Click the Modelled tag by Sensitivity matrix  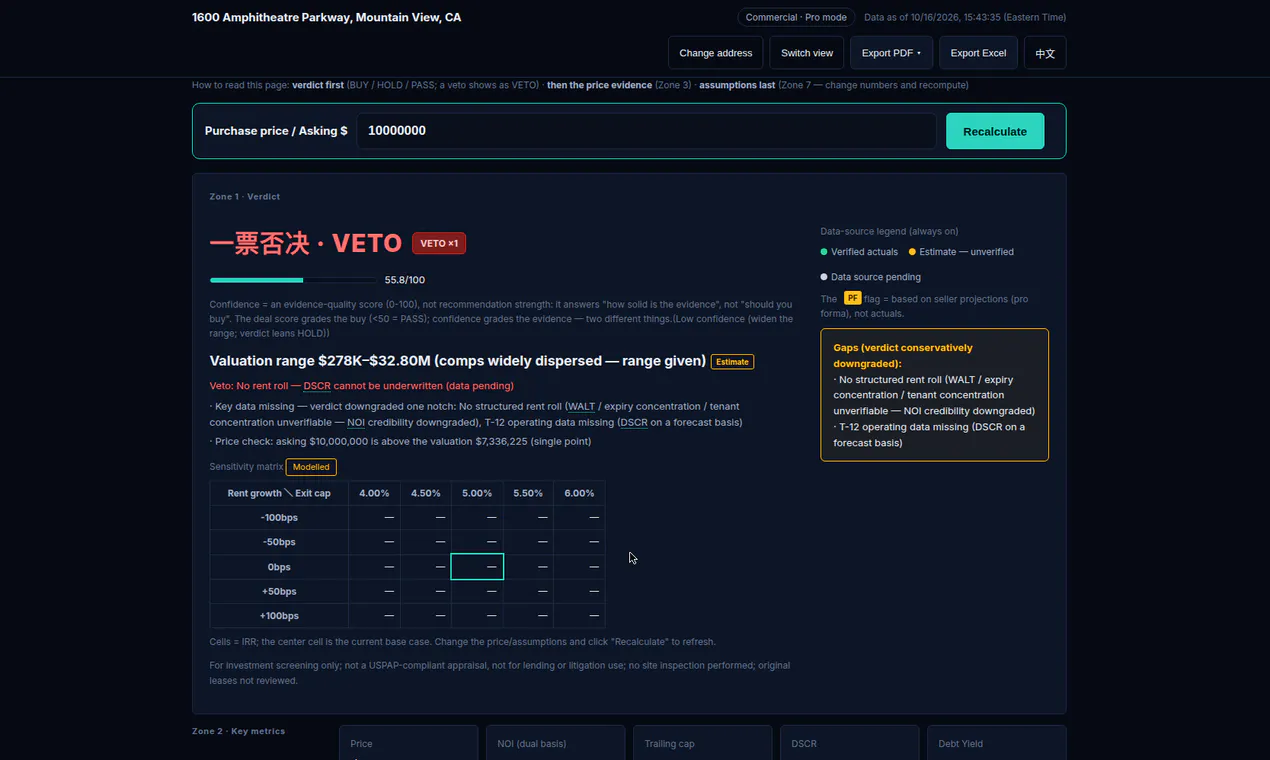click(x=311, y=467)
